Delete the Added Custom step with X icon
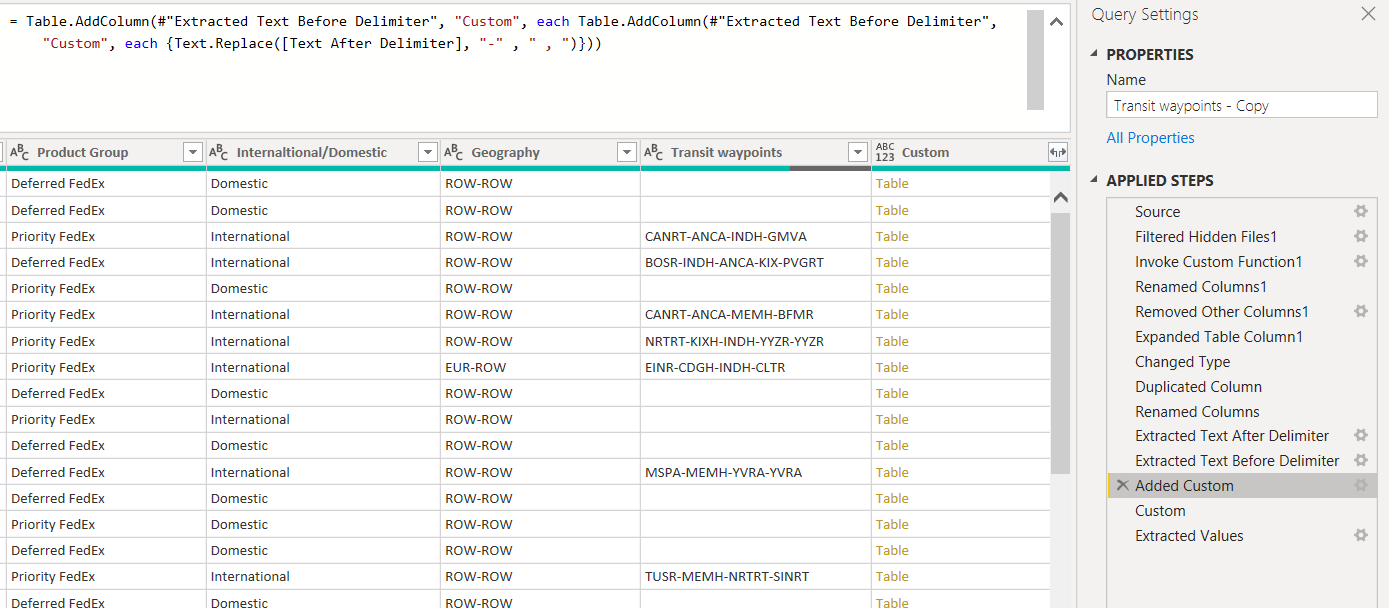This screenshot has height=608, width=1389. [1122, 485]
